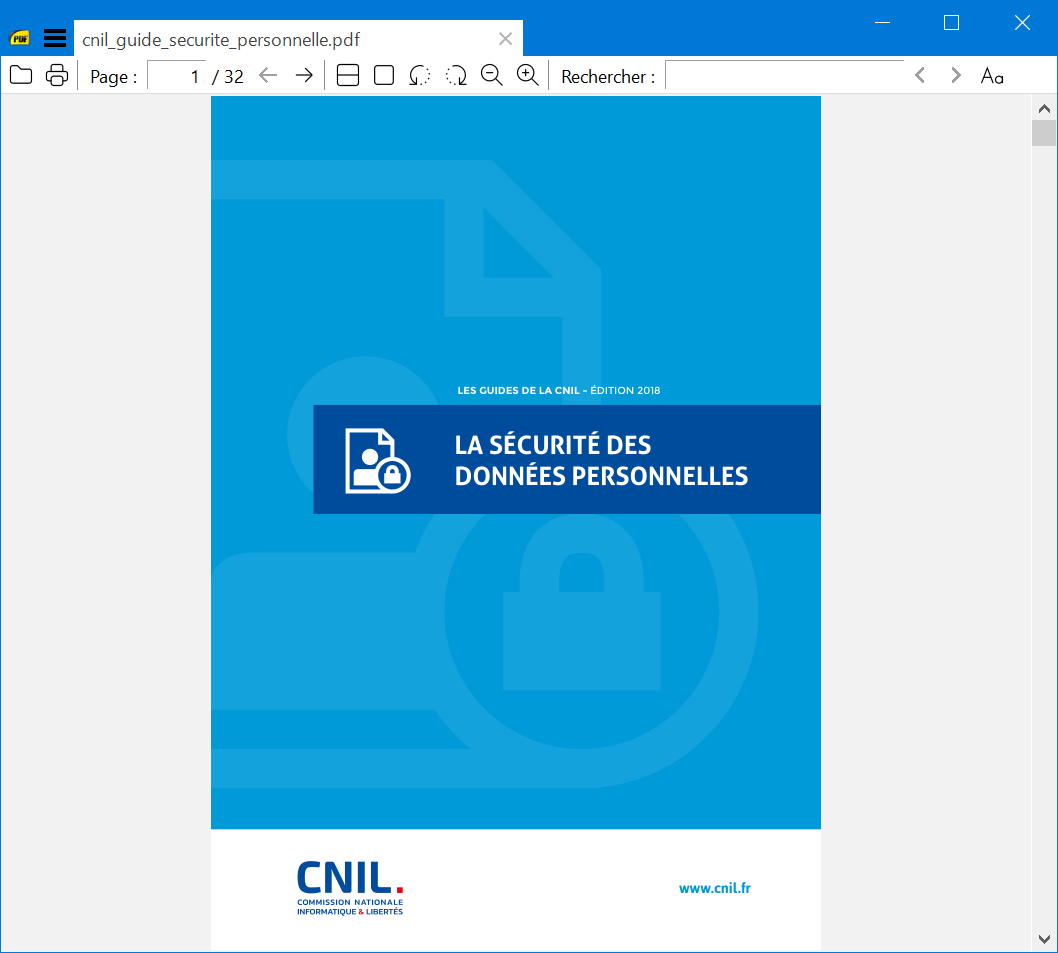Zoom out with magnifier minus
This screenshot has height=953, width=1058.
492,75
